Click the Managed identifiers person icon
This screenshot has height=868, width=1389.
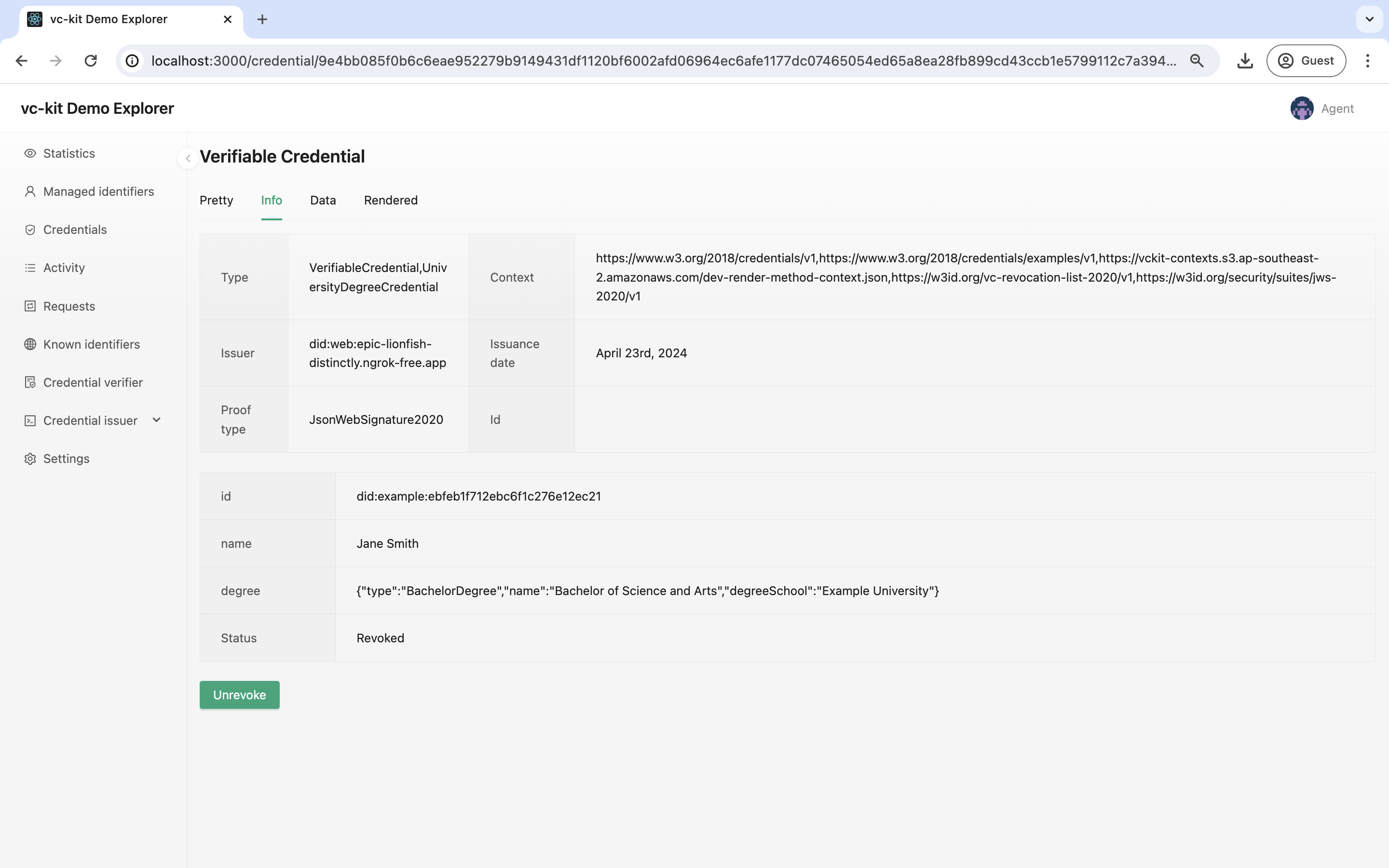30,191
